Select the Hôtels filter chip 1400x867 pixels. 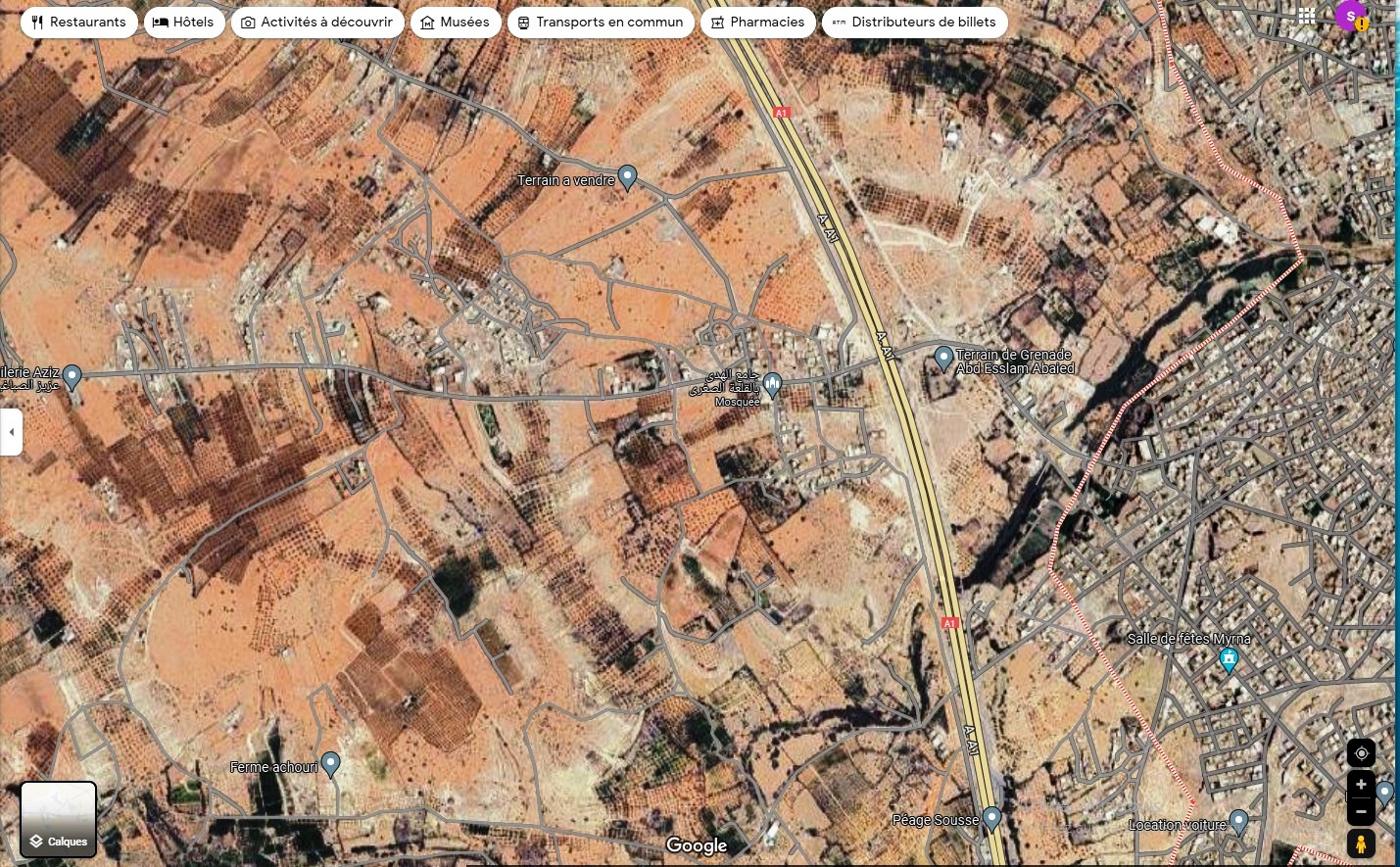coord(184,22)
